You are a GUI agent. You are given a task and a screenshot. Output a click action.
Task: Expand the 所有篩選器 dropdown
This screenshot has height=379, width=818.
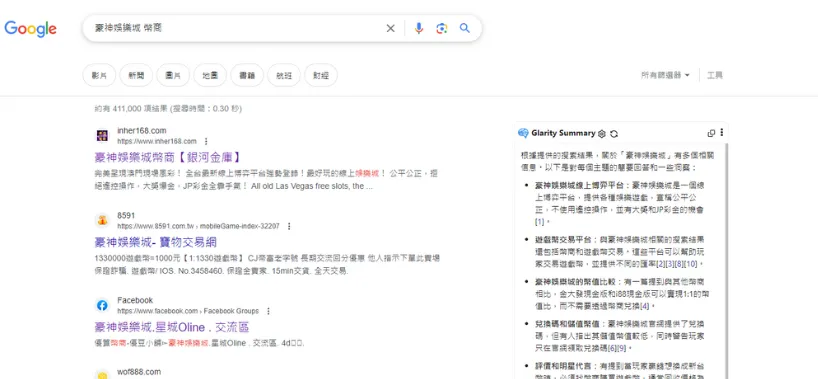tap(665, 75)
